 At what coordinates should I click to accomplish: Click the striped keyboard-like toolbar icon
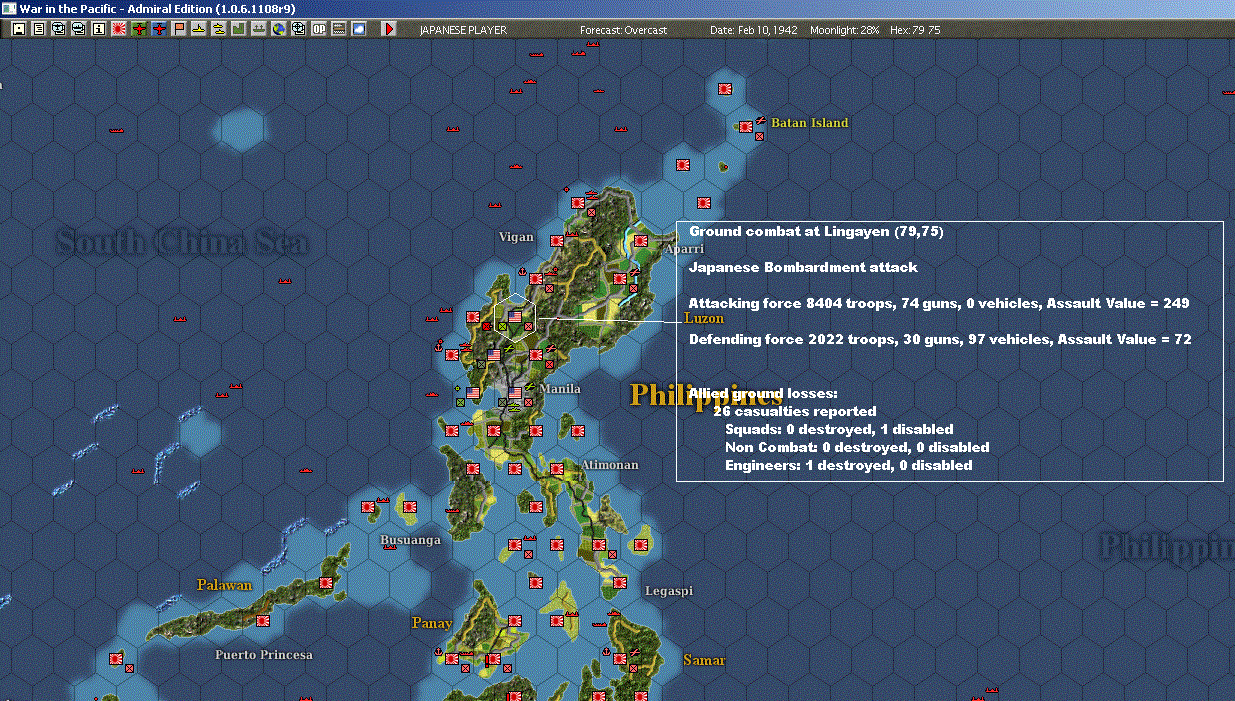coord(339,29)
